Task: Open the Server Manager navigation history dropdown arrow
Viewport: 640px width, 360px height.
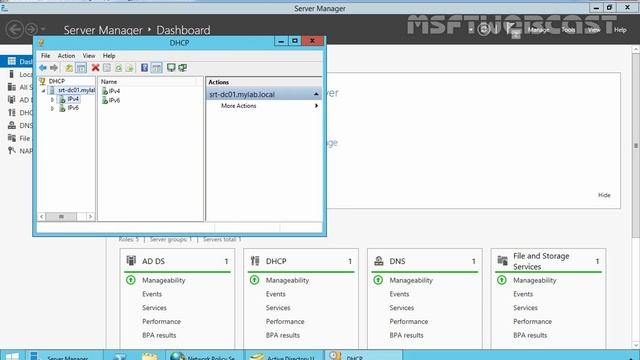Action: (x=43, y=29)
